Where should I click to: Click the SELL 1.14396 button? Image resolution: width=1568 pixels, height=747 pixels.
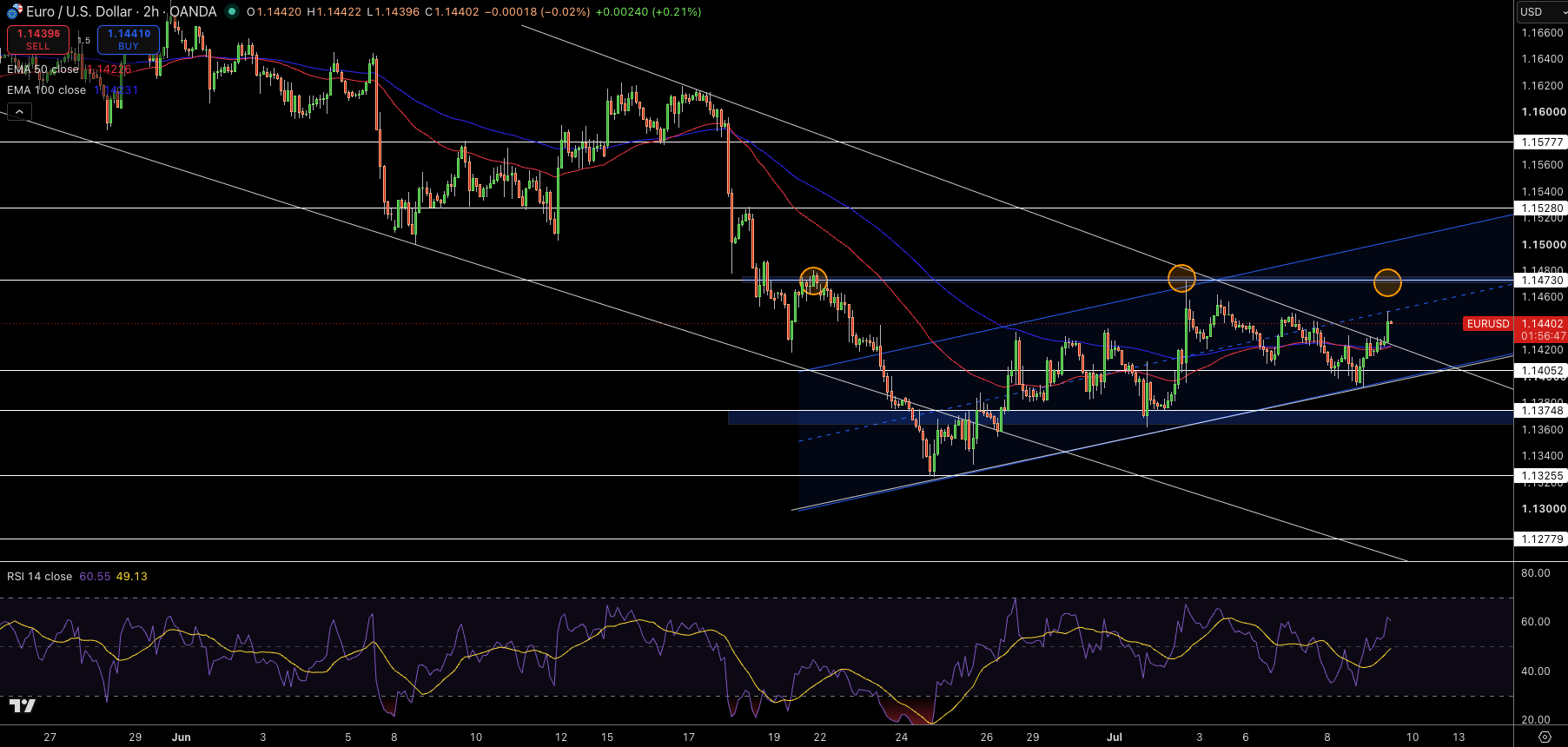coord(38,39)
